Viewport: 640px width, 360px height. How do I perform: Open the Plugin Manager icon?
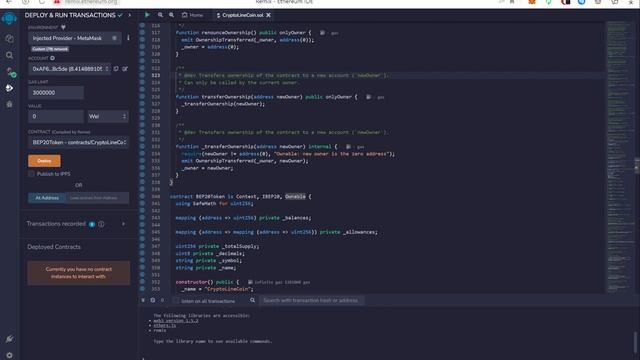click(x=9, y=339)
